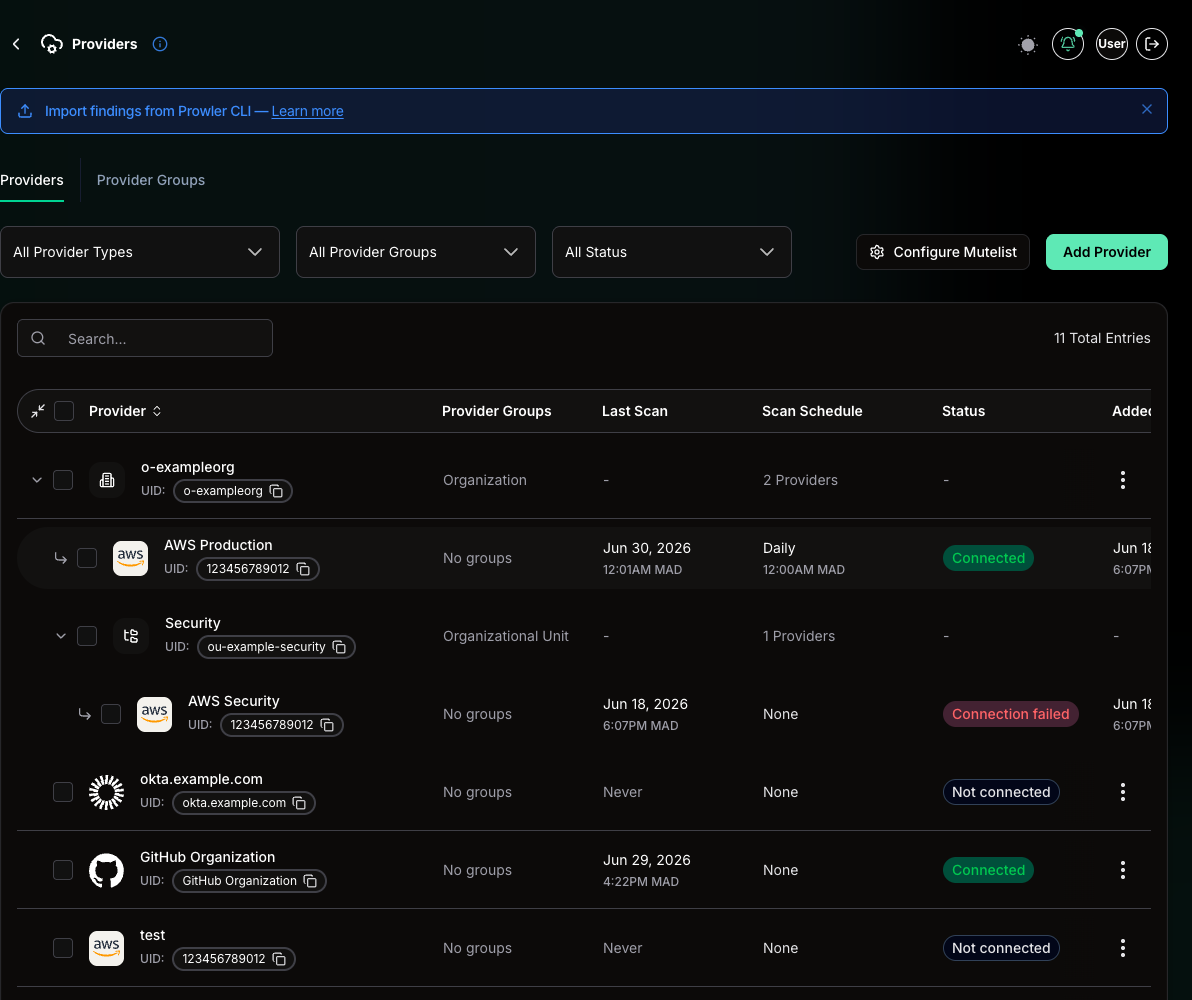Click the Security organizational unit icon
This screenshot has height=1000, width=1192.
[x=131, y=636]
